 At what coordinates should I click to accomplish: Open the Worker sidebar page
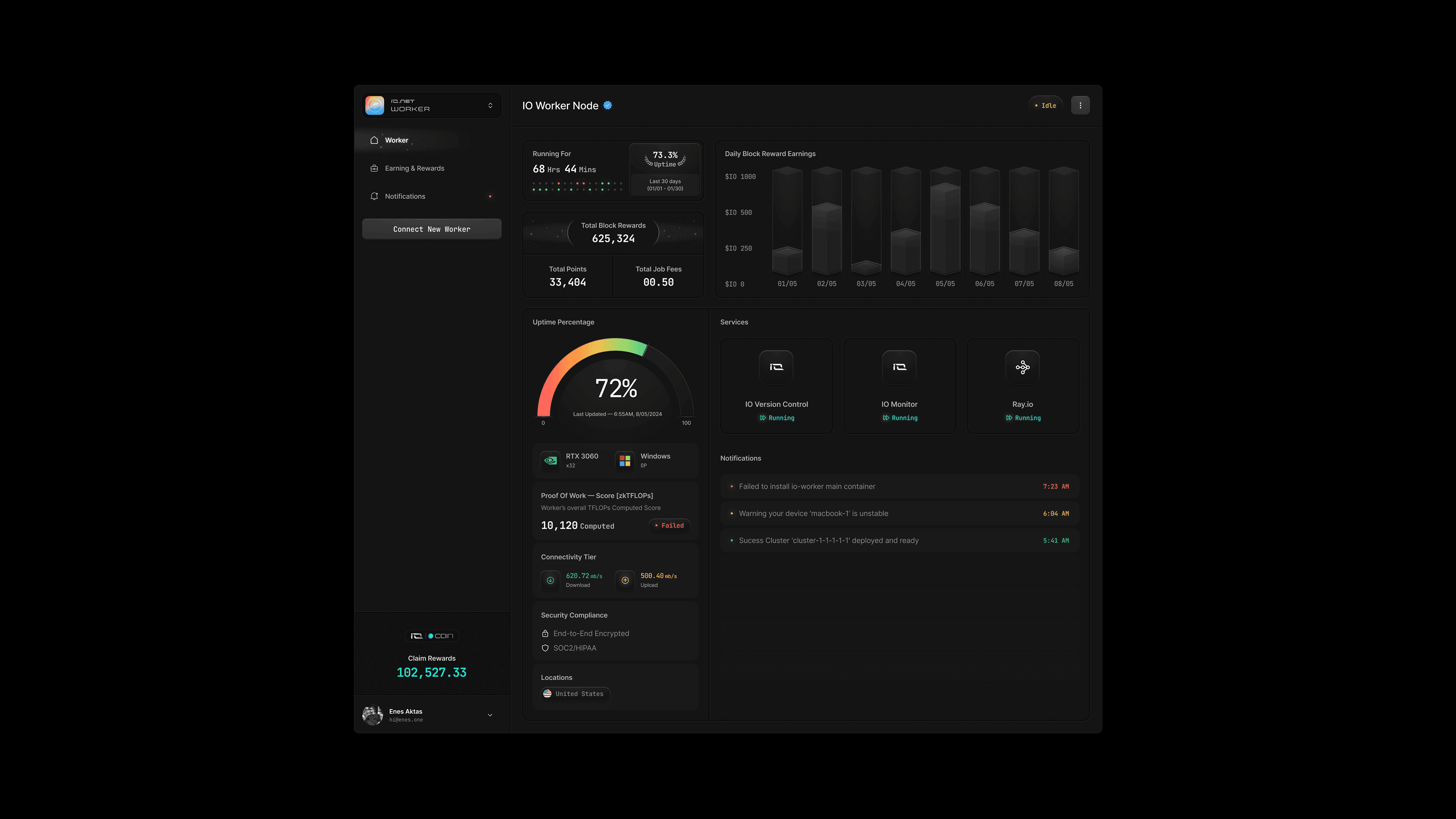[x=432, y=140]
